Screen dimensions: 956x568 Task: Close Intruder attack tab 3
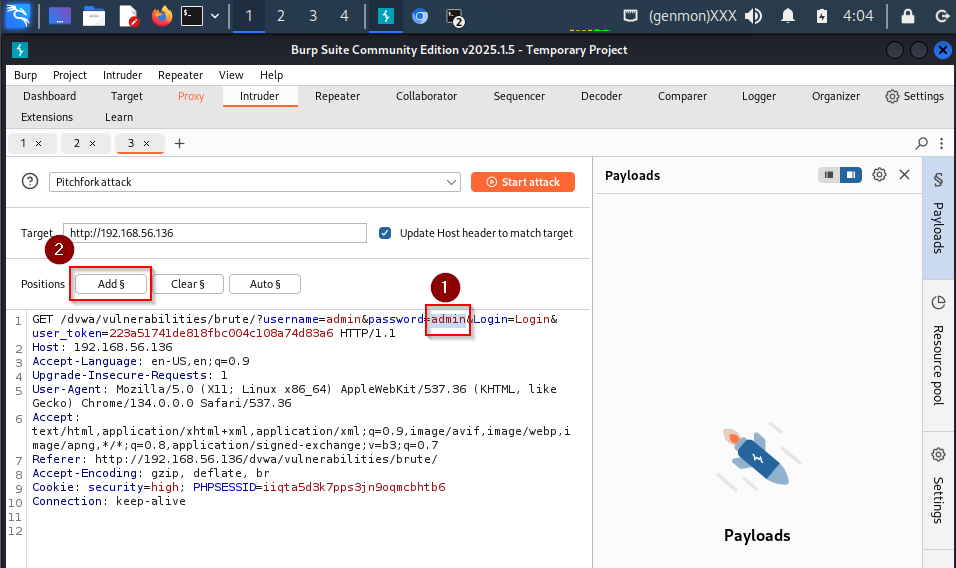pos(146,144)
